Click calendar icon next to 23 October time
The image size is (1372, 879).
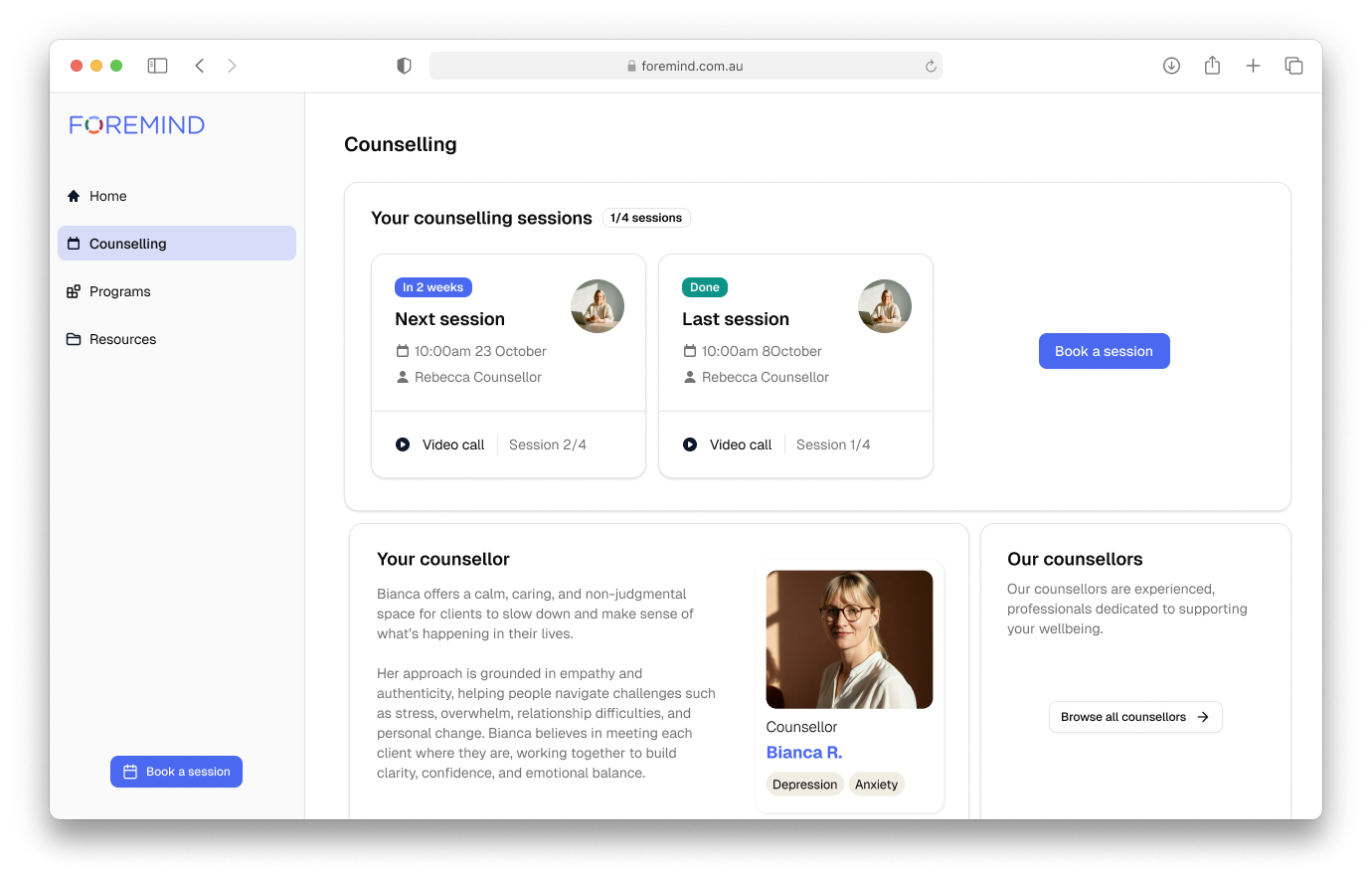(x=403, y=351)
